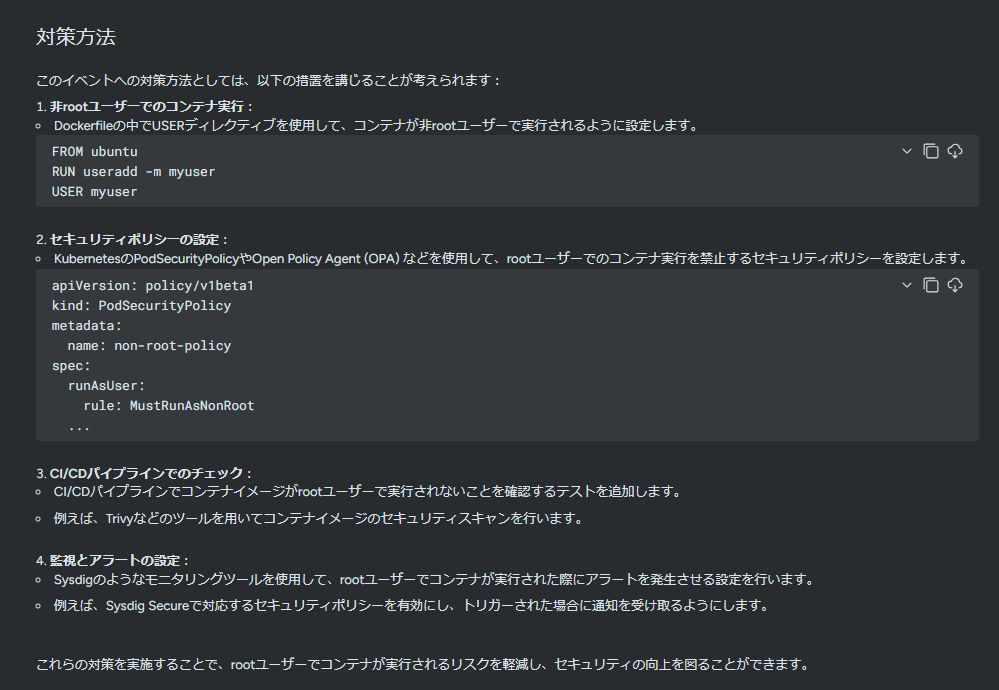Click the 'USER myuser' code line
This screenshot has width=999, height=690.
95,192
